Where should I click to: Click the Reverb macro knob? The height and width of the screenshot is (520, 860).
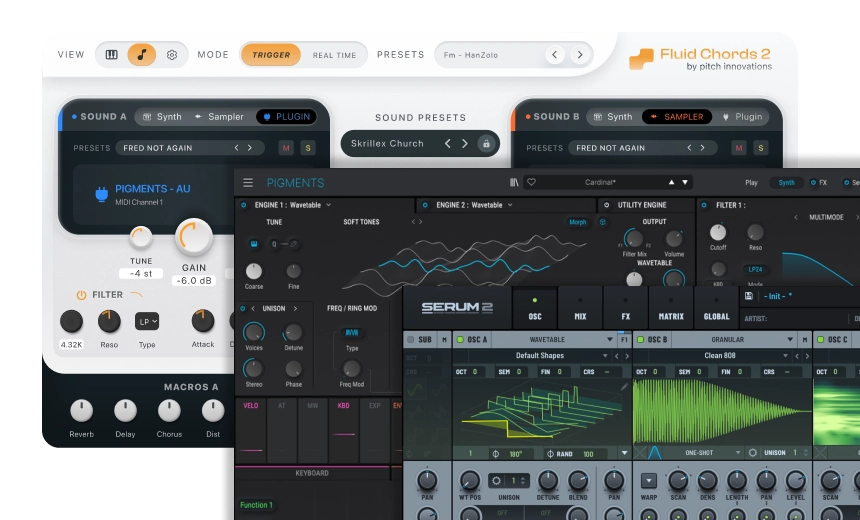pyautogui.click(x=82, y=410)
